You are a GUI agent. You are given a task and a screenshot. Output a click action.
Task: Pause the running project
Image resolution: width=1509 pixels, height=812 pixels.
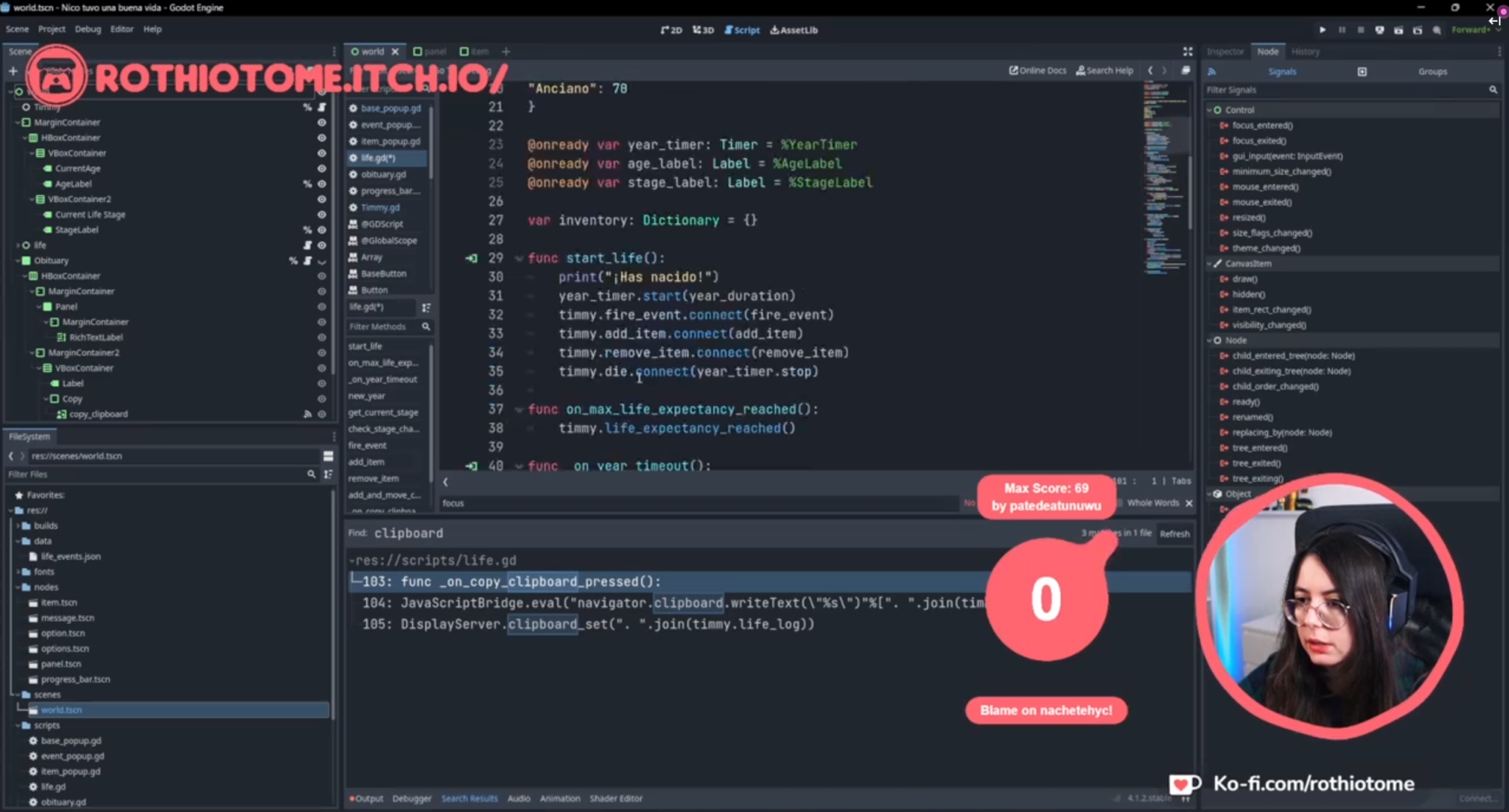coord(1342,30)
